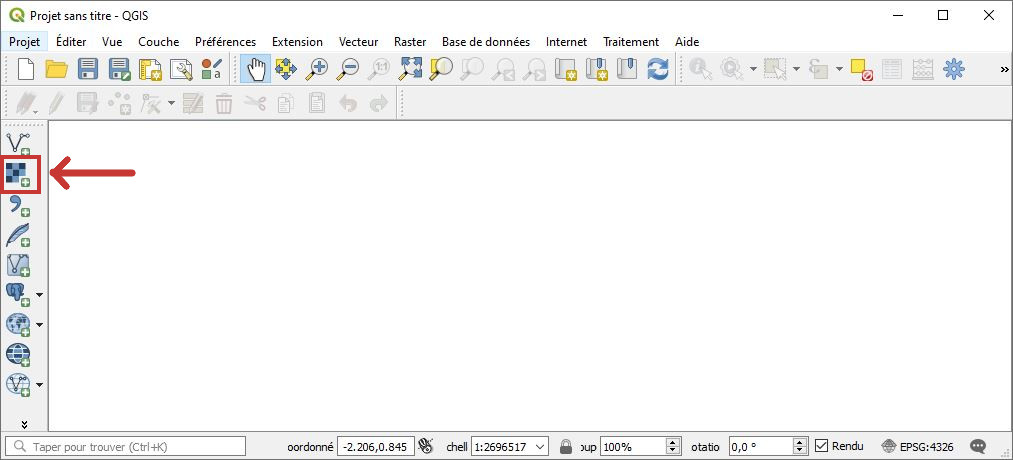Click the Add Raster Layer icon

[19, 174]
